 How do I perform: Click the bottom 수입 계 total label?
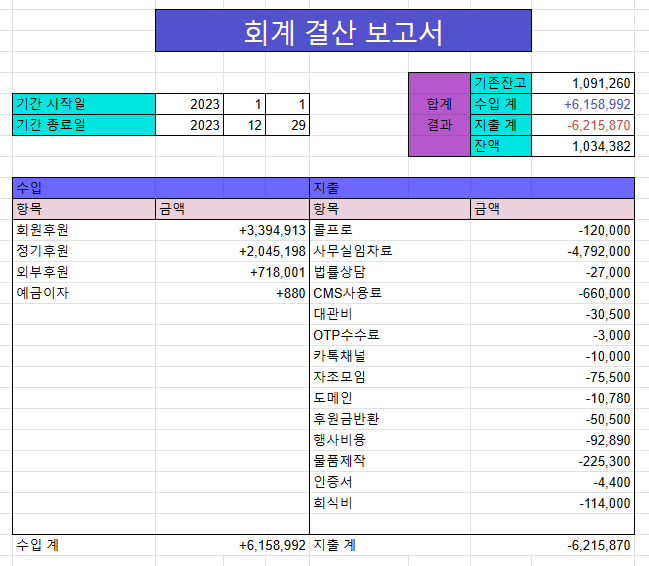[84, 545]
